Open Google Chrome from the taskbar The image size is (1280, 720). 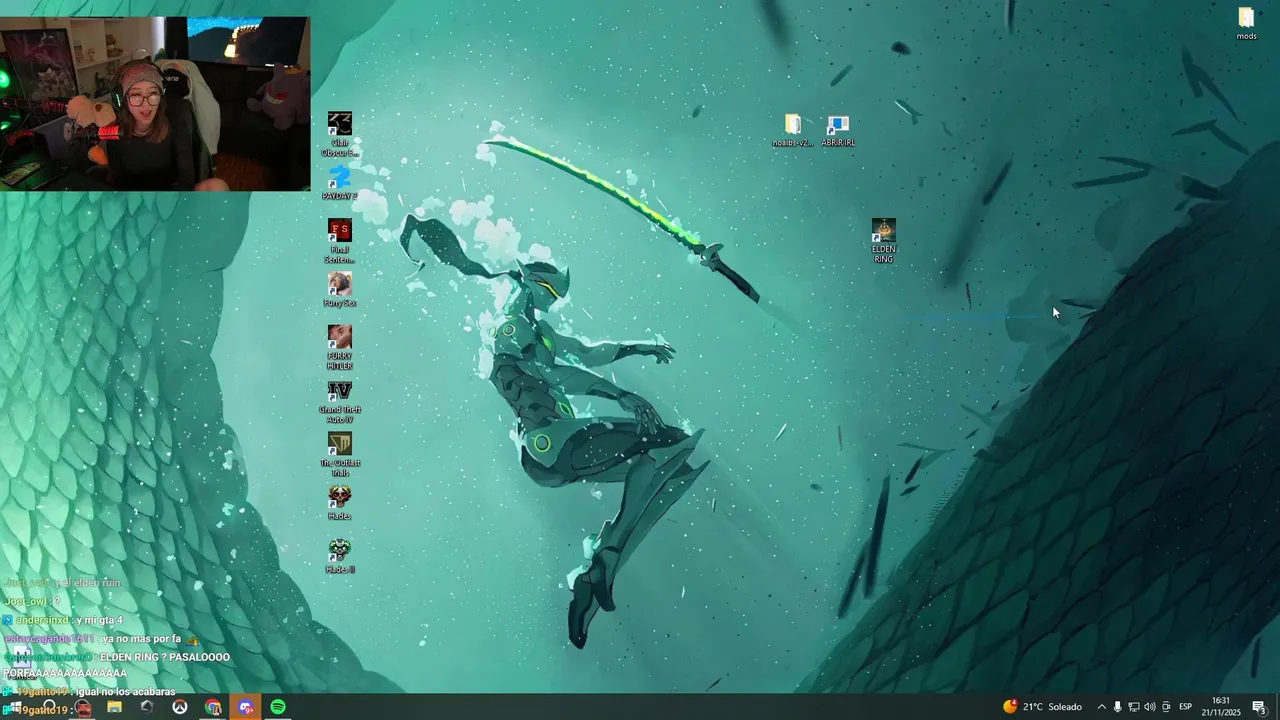(213, 707)
